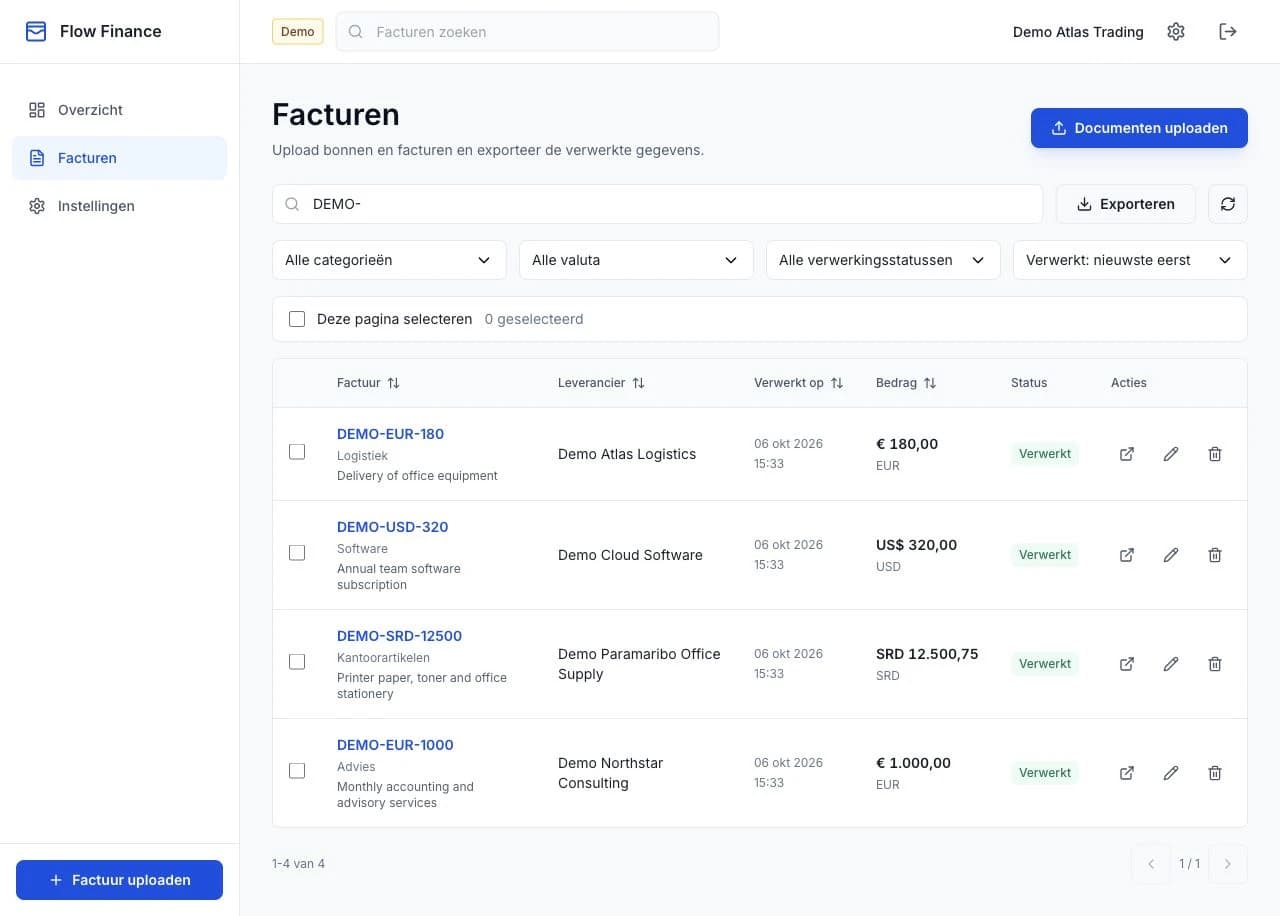
Task: Open DEMO-EUR-180 in new window icon
Action: pyautogui.click(x=1127, y=454)
